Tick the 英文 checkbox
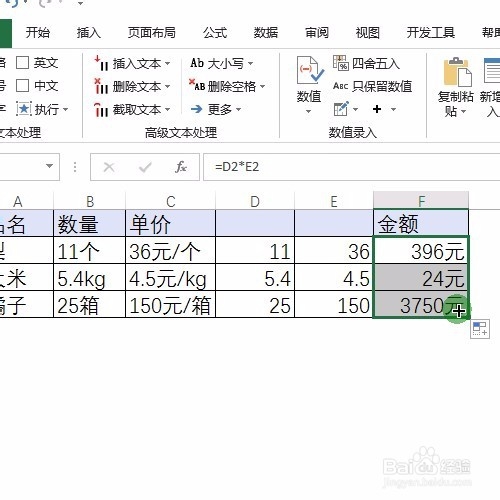500x500 pixels. tap(22, 62)
